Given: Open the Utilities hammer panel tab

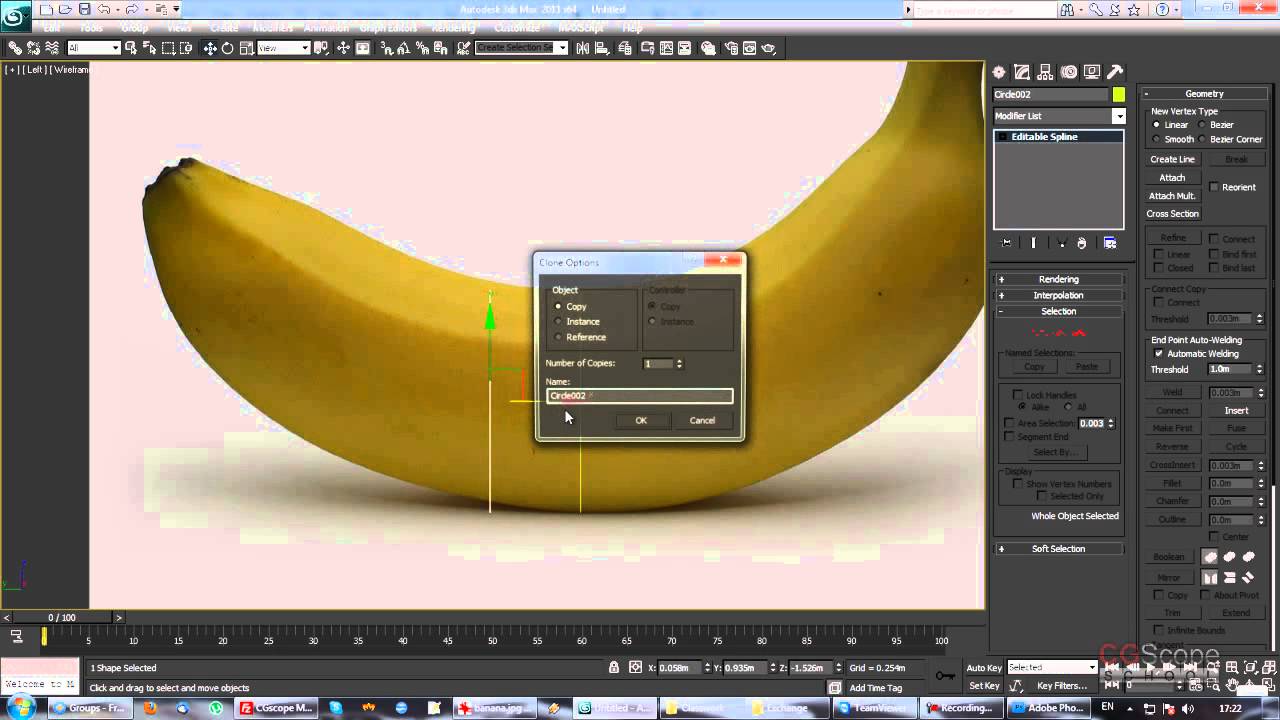Looking at the screenshot, I should [x=1115, y=72].
